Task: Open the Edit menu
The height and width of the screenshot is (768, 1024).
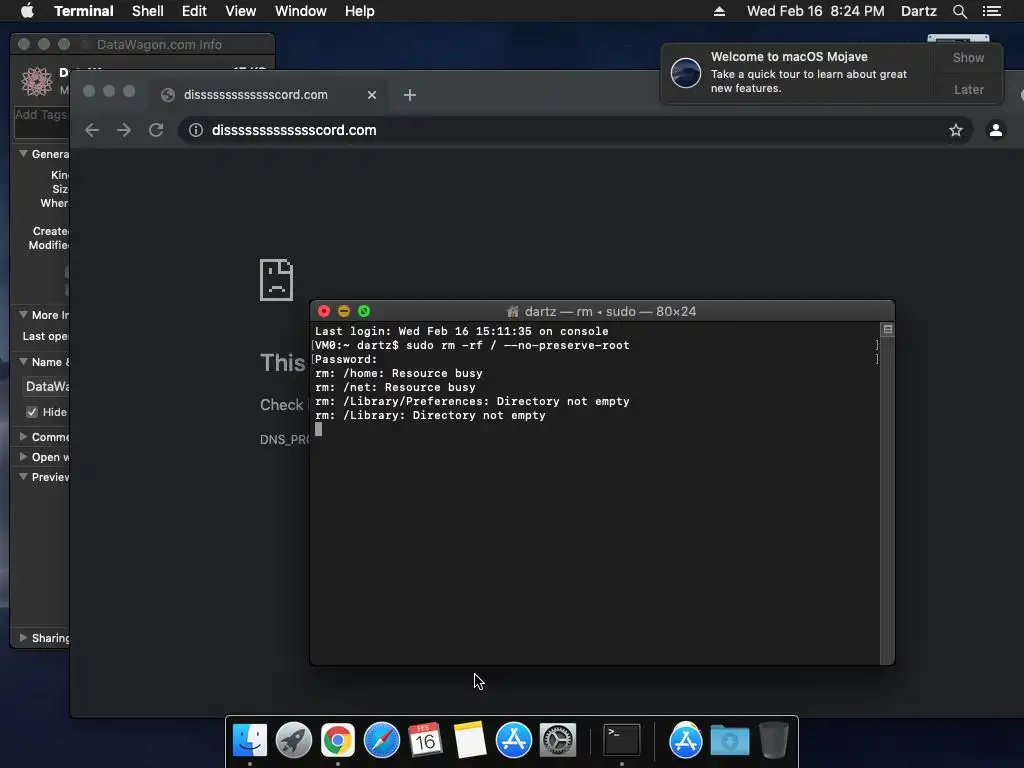Action: [194, 11]
